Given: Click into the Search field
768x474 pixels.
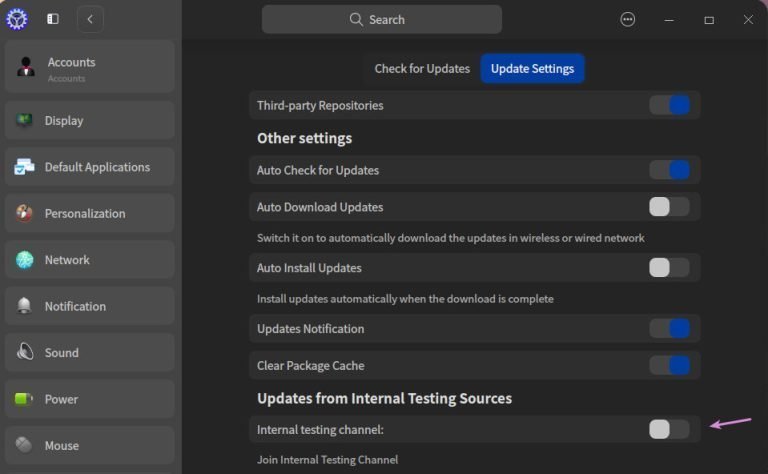Looking at the screenshot, I should (382, 20).
